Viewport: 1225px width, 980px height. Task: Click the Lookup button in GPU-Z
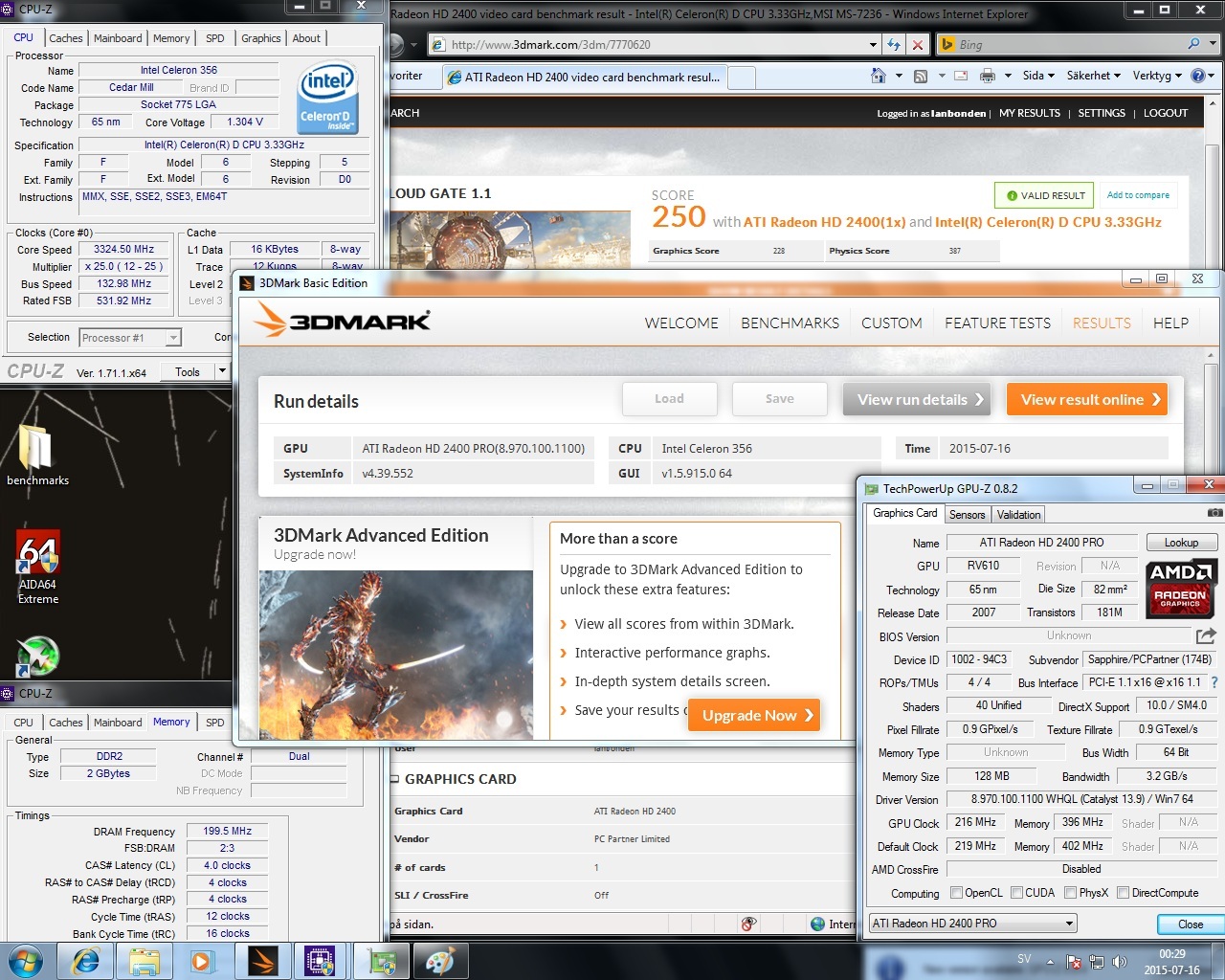[1181, 543]
